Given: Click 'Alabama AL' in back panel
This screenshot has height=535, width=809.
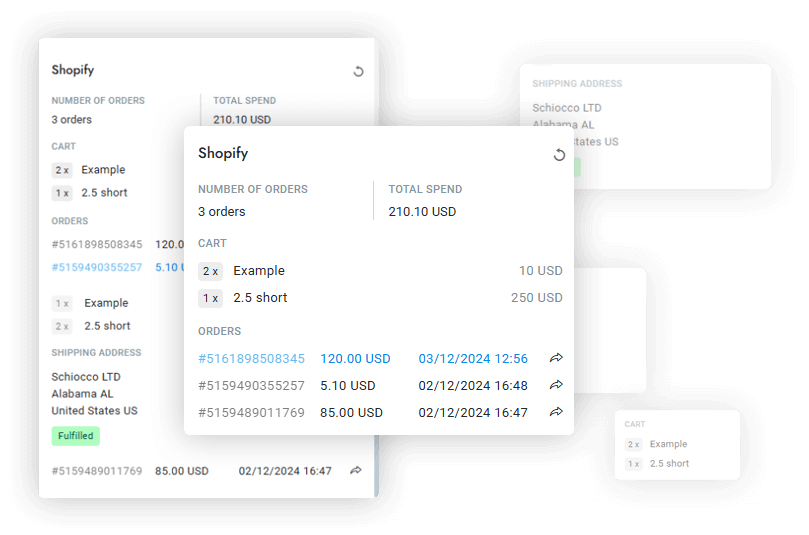Looking at the screenshot, I should click(x=82, y=394).
